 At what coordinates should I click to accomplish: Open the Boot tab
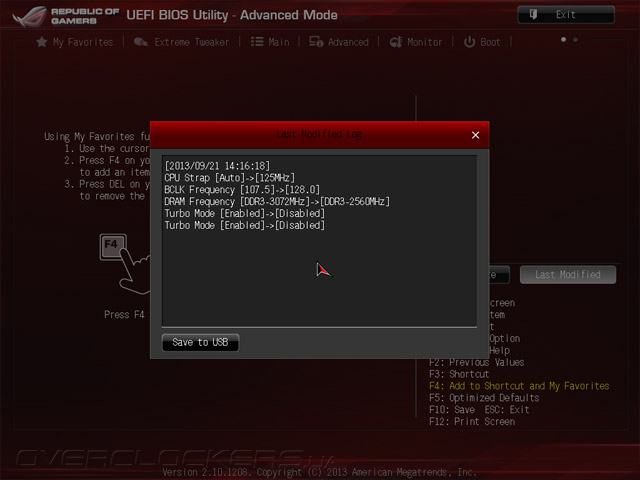point(482,42)
